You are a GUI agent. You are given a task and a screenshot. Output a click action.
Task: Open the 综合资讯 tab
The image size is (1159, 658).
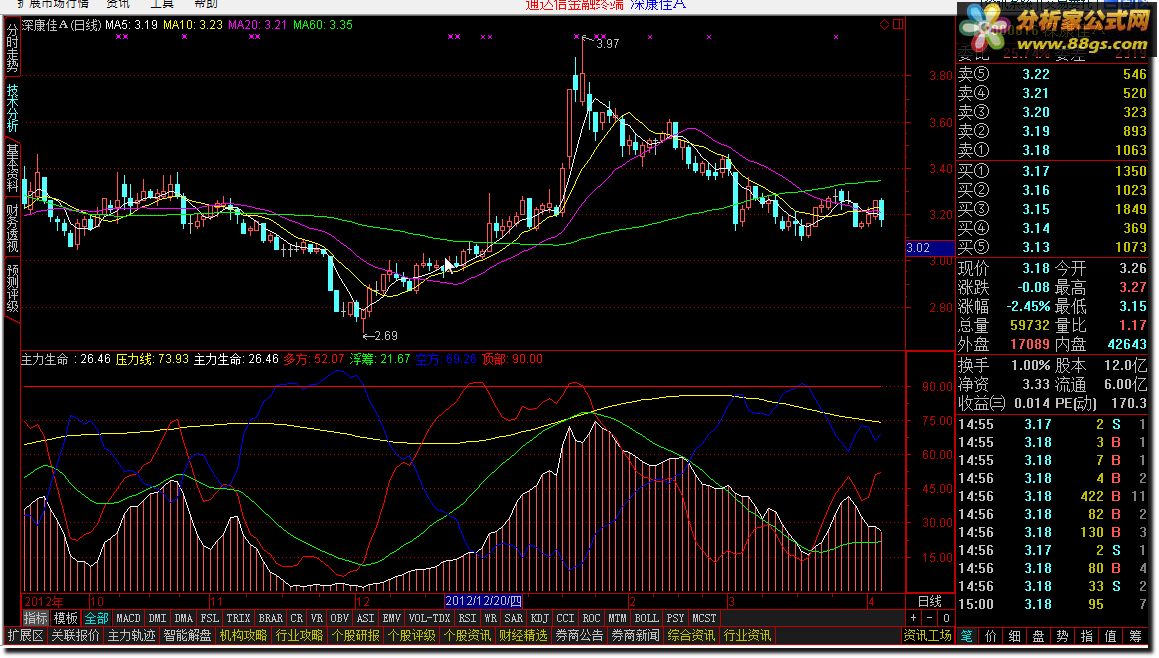(691, 636)
